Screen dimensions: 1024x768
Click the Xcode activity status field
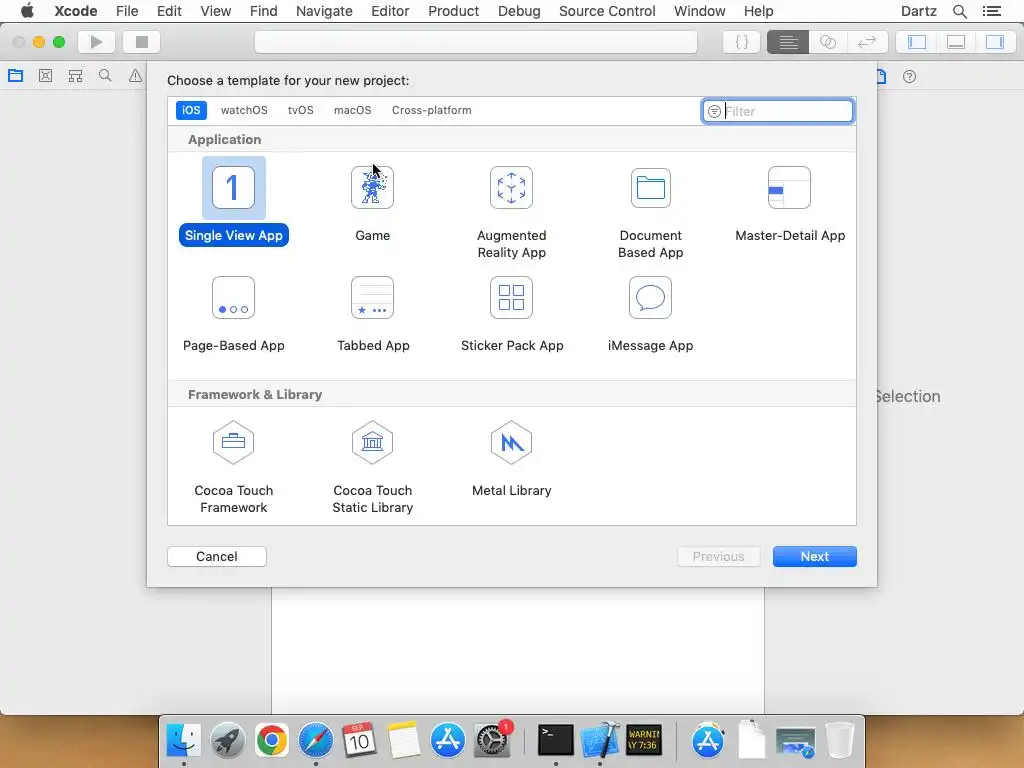475,42
